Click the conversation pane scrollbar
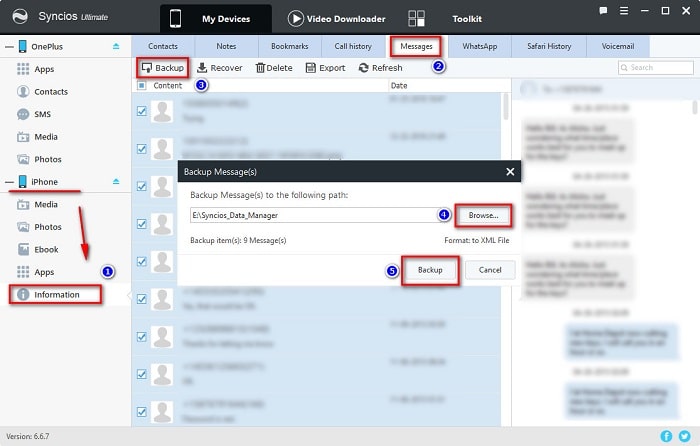The image size is (700, 446). click(695, 108)
